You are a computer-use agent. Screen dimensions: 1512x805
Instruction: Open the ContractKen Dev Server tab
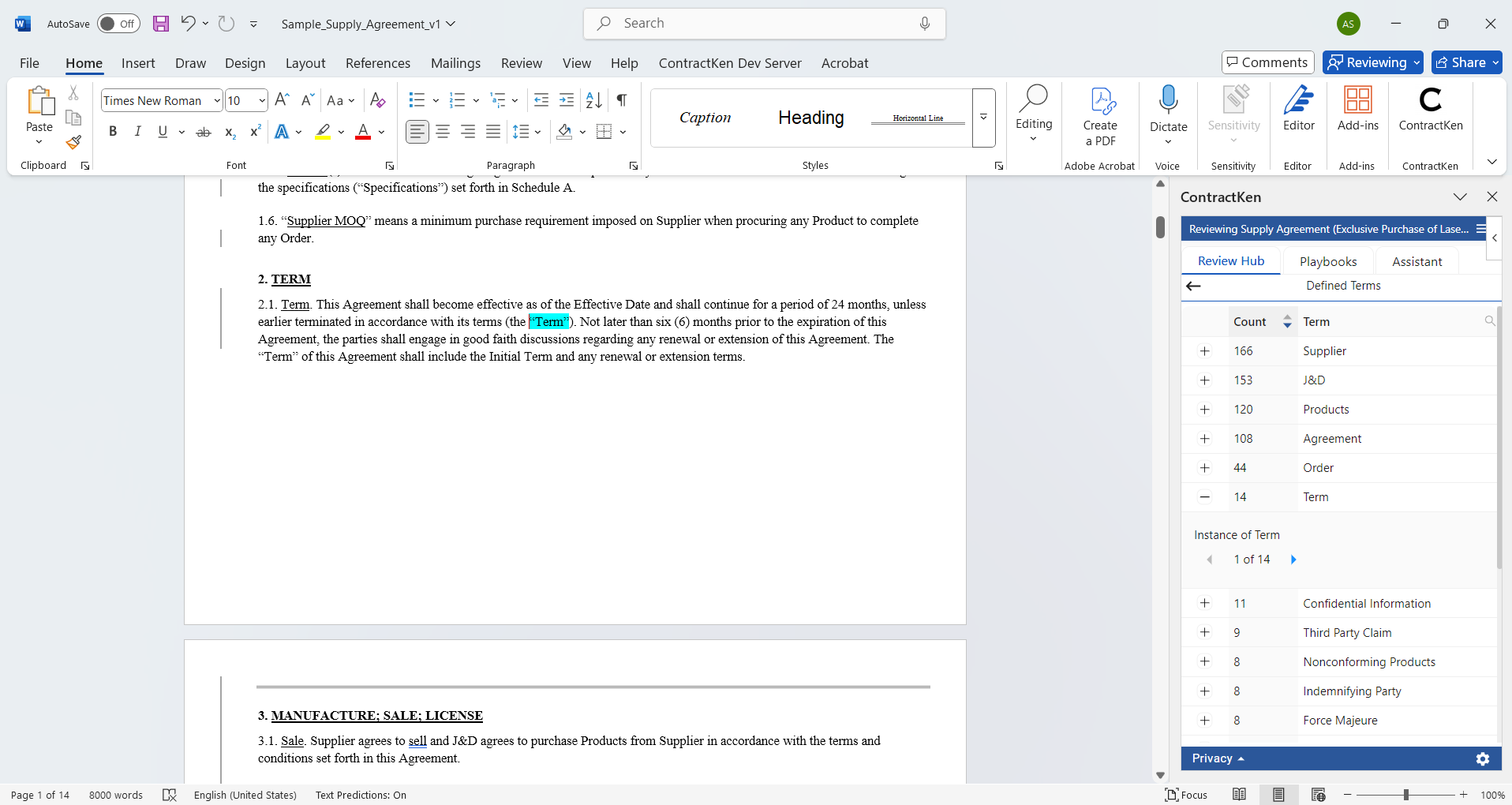(730, 63)
